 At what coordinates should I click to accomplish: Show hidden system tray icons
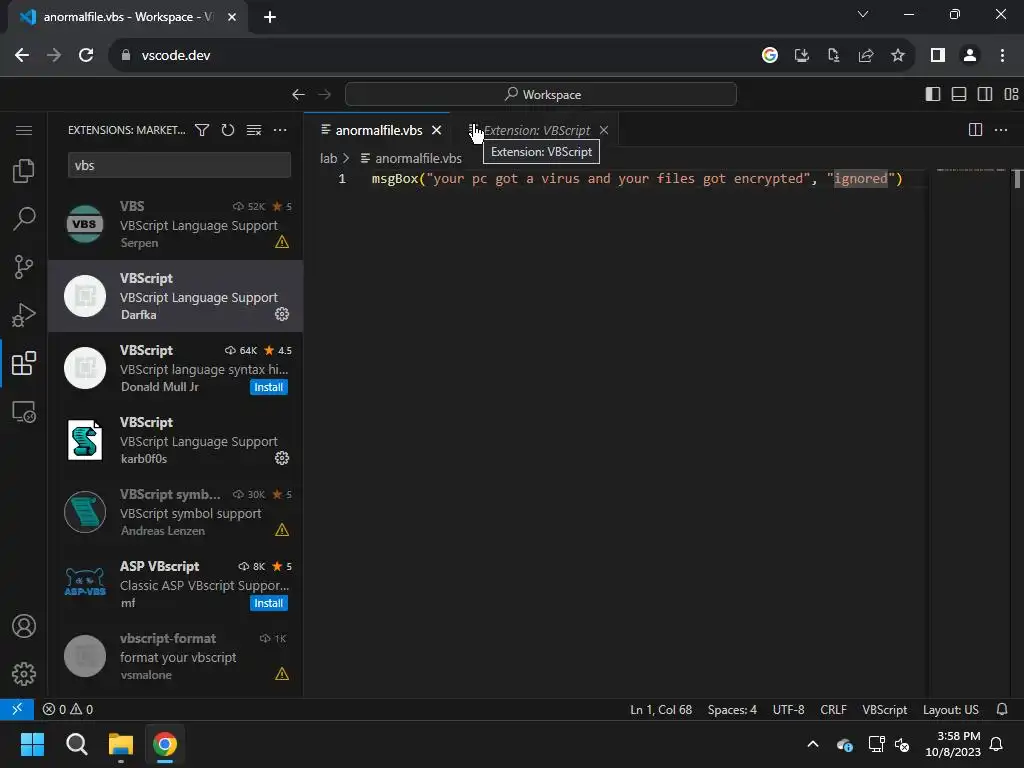click(x=813, y=744)
